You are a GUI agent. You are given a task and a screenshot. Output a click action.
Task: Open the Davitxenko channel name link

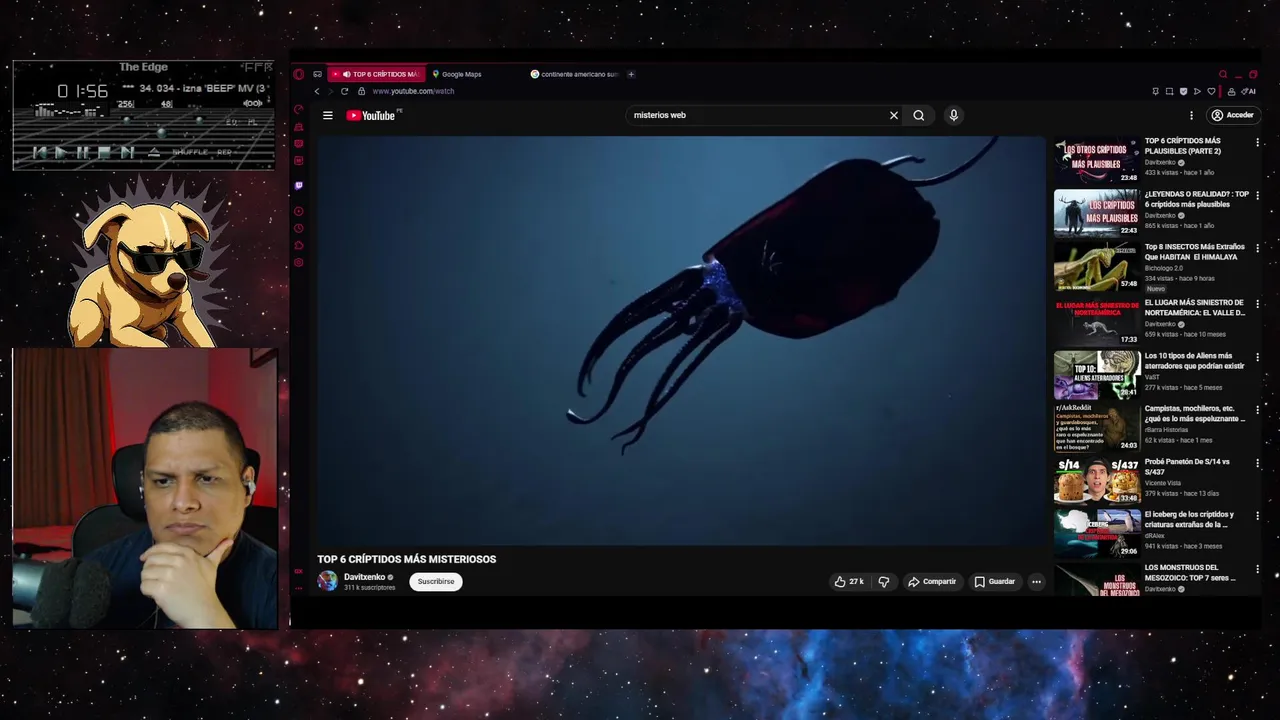pos(364,577)
